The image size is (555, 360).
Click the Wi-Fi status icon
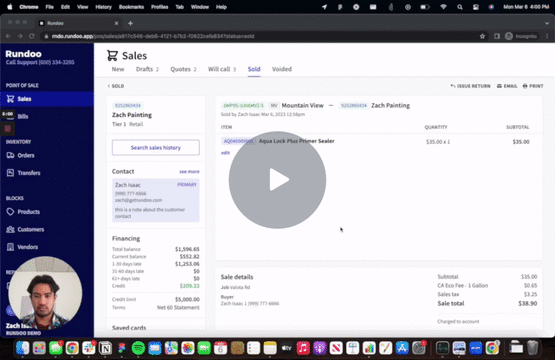click(443, 7)
